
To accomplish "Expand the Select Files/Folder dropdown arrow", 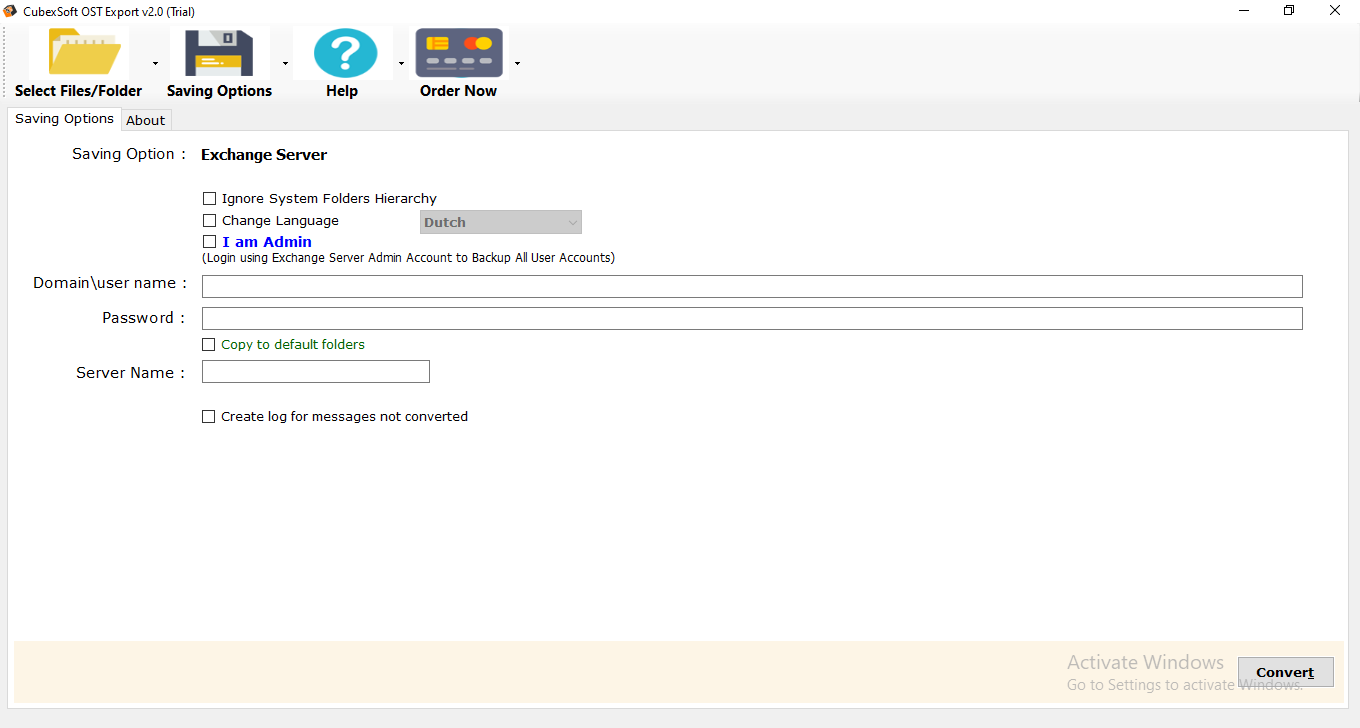I will coord(155,64).
